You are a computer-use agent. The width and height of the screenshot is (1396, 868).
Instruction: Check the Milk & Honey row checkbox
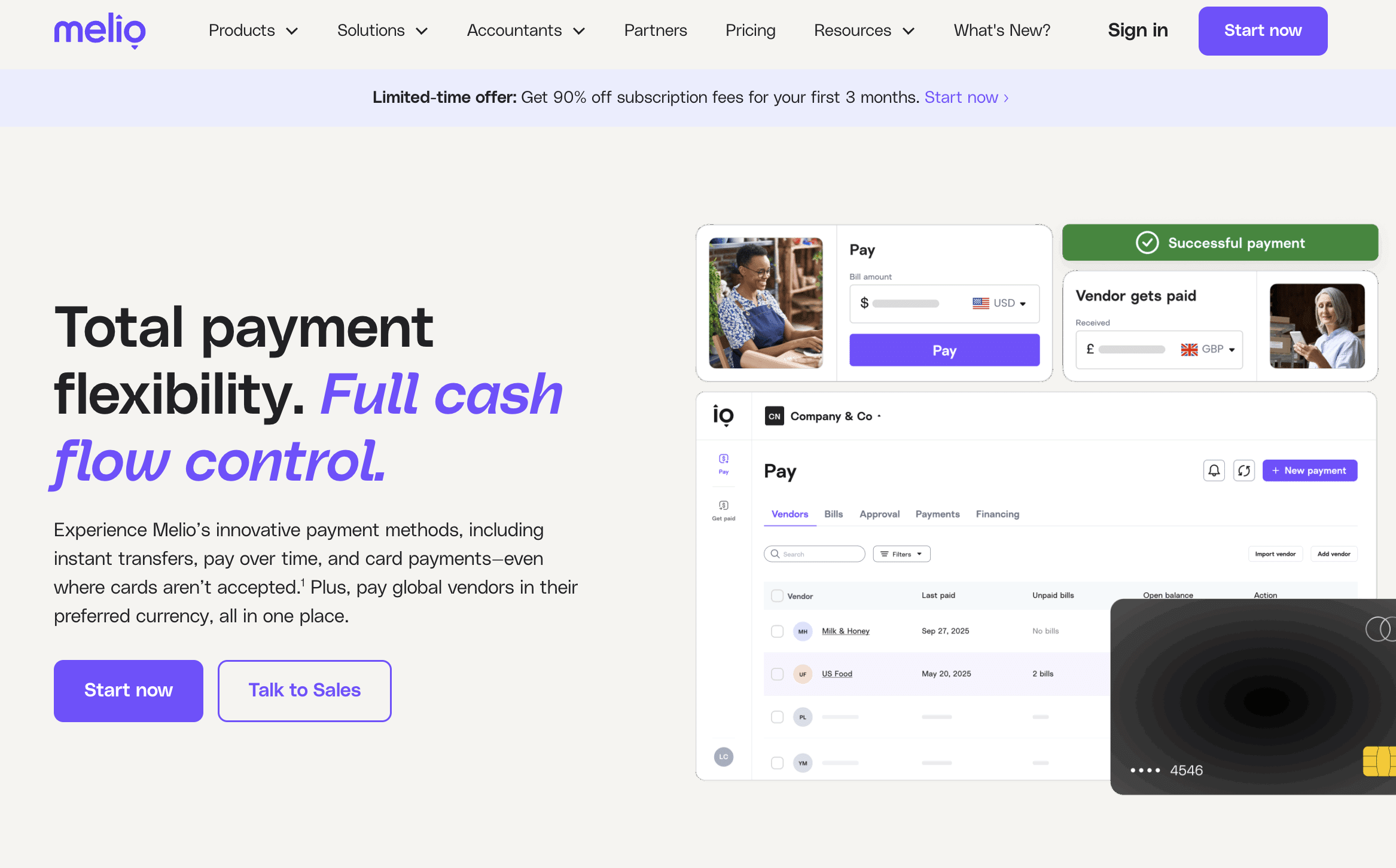777,631
